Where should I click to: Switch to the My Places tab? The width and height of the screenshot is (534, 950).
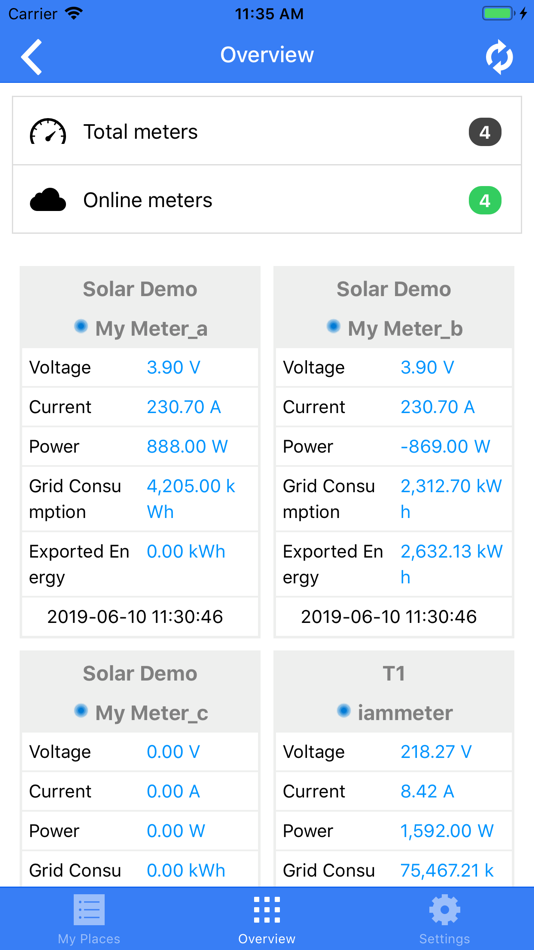click(x=89, y=918)
